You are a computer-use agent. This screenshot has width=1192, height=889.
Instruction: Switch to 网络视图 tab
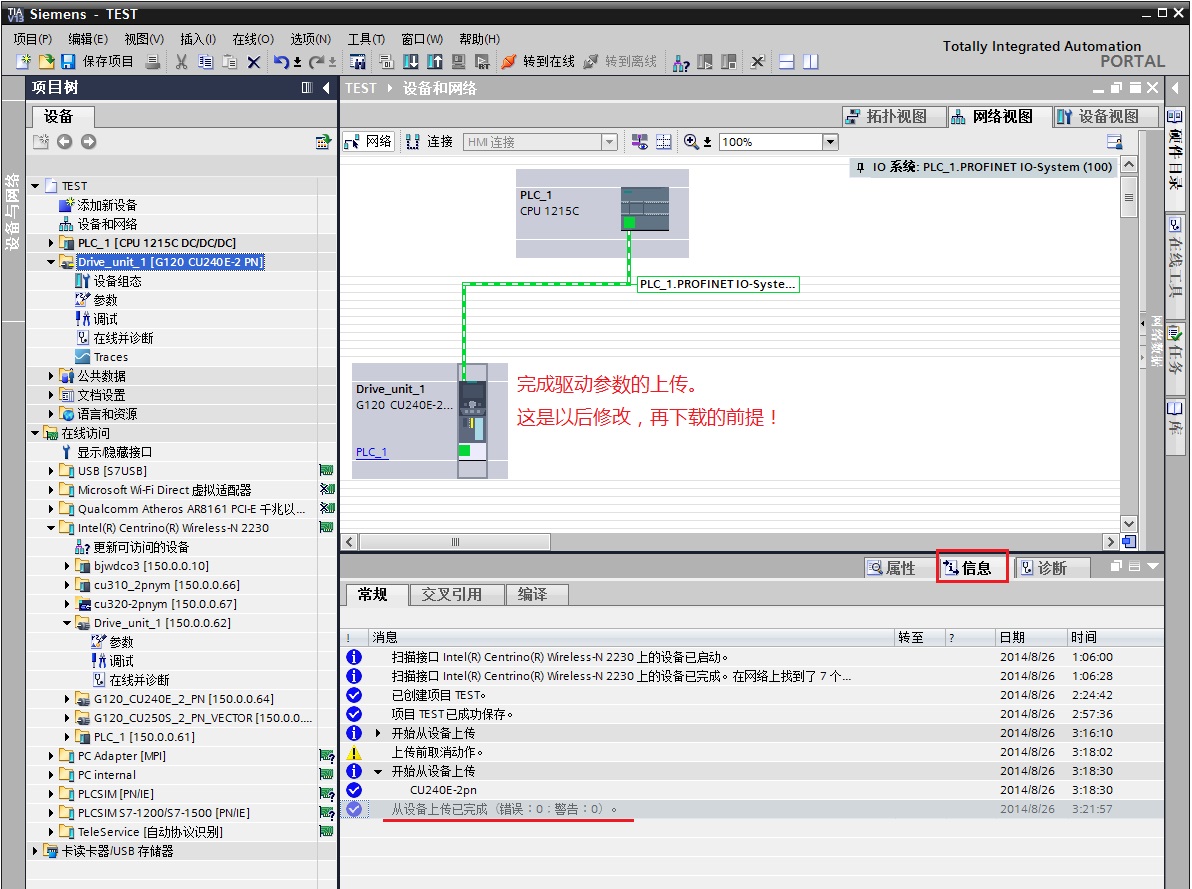(x=999, y=116)
